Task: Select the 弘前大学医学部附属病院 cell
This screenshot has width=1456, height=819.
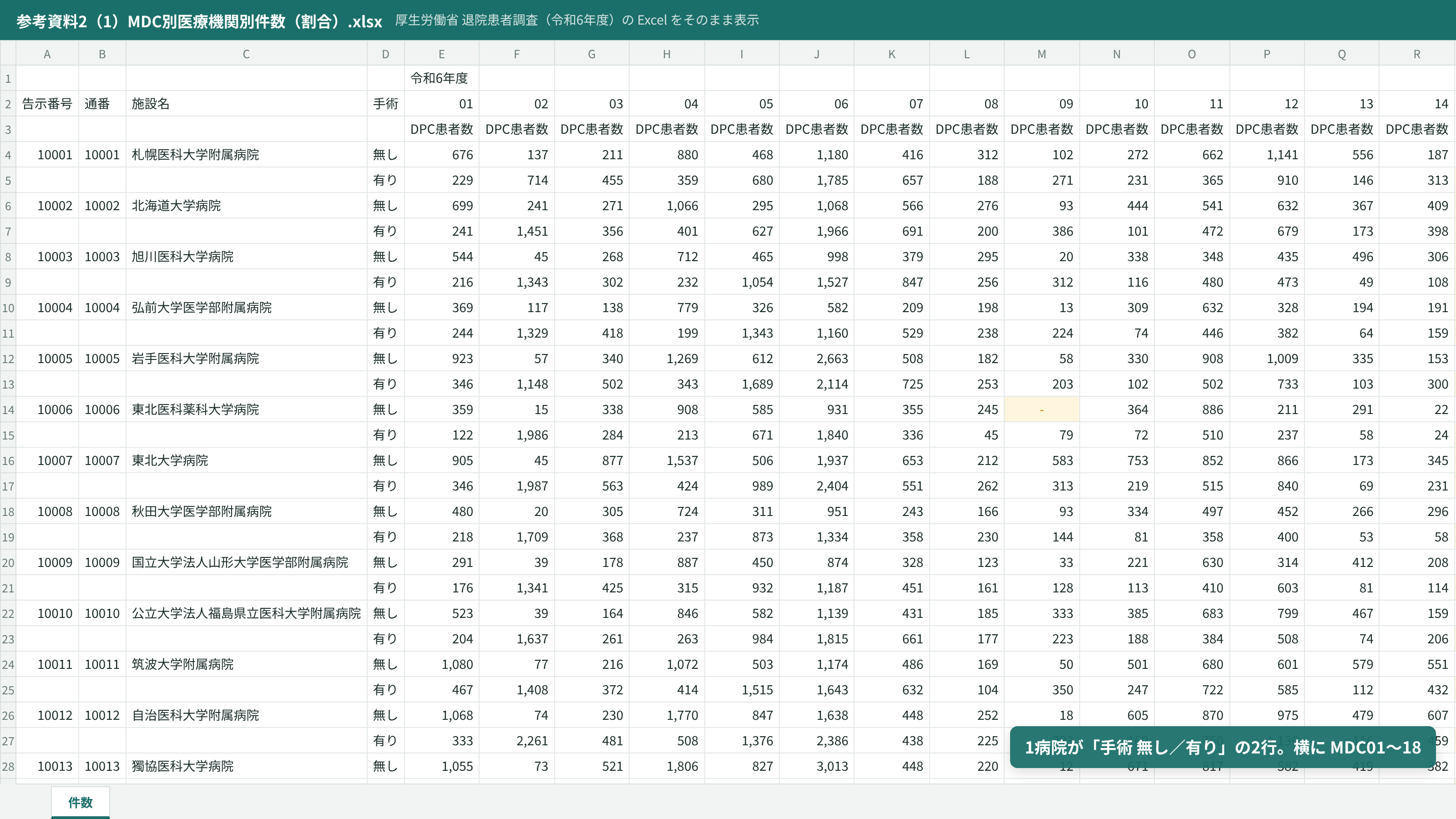Action: 246,308
